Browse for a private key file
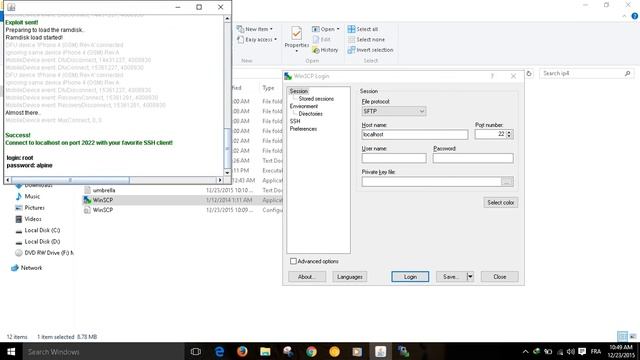 (x=507, y=182)
